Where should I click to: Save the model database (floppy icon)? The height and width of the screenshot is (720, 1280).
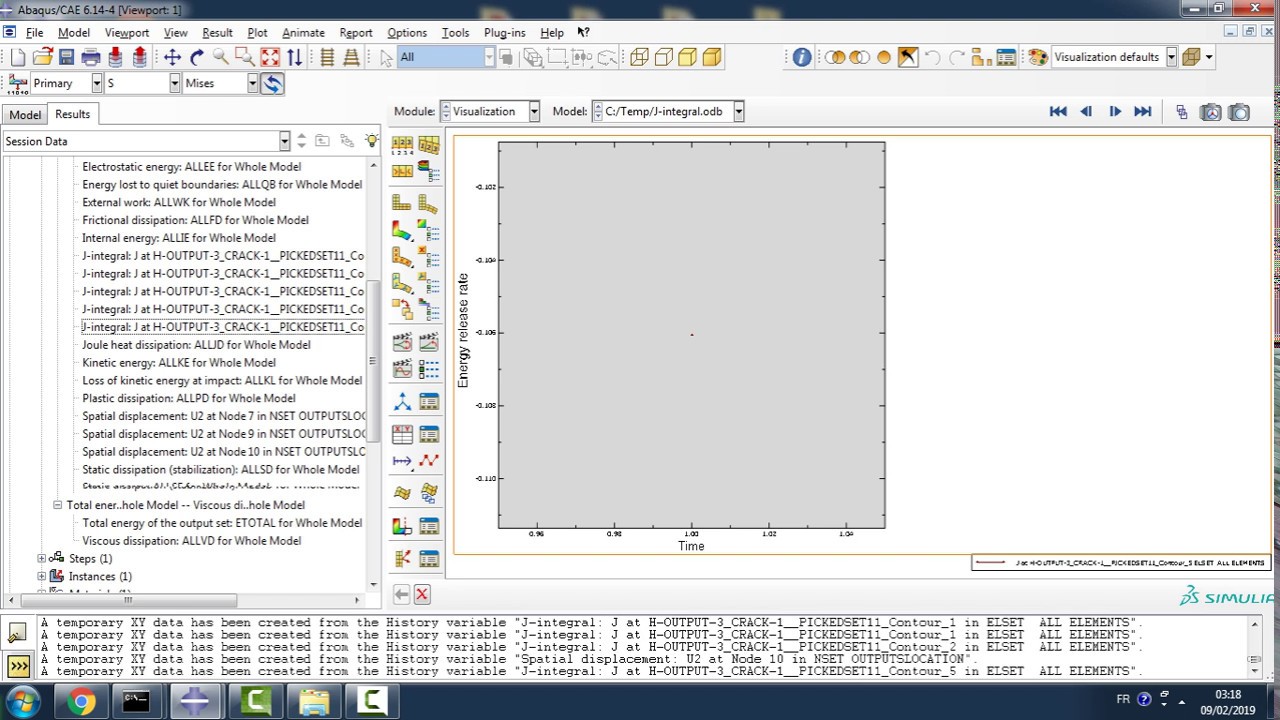pos(66,57)
